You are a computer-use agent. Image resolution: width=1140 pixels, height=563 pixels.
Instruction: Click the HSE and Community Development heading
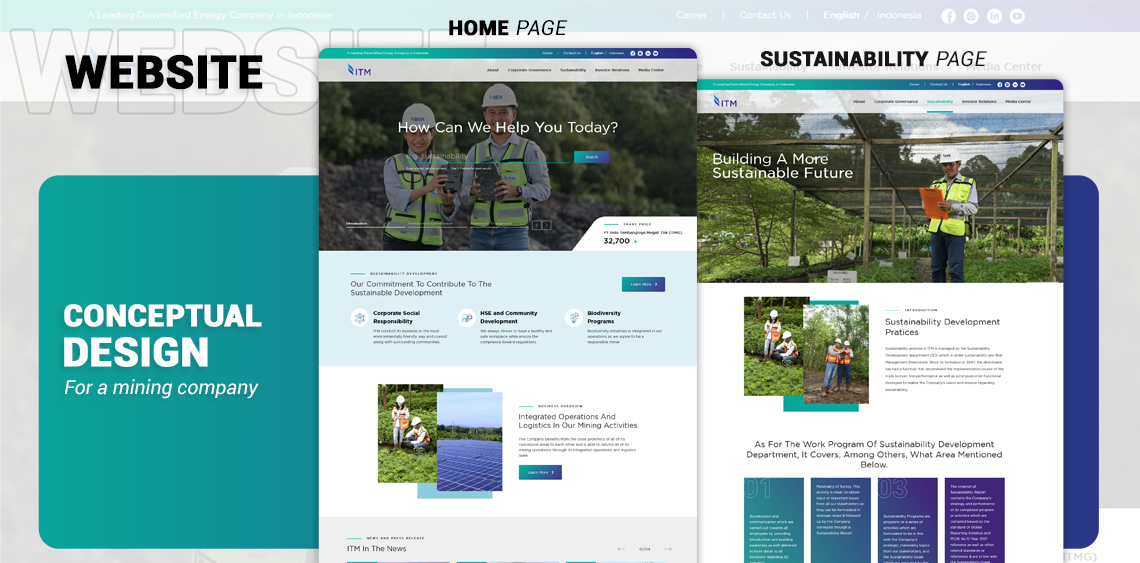point(509,317)
